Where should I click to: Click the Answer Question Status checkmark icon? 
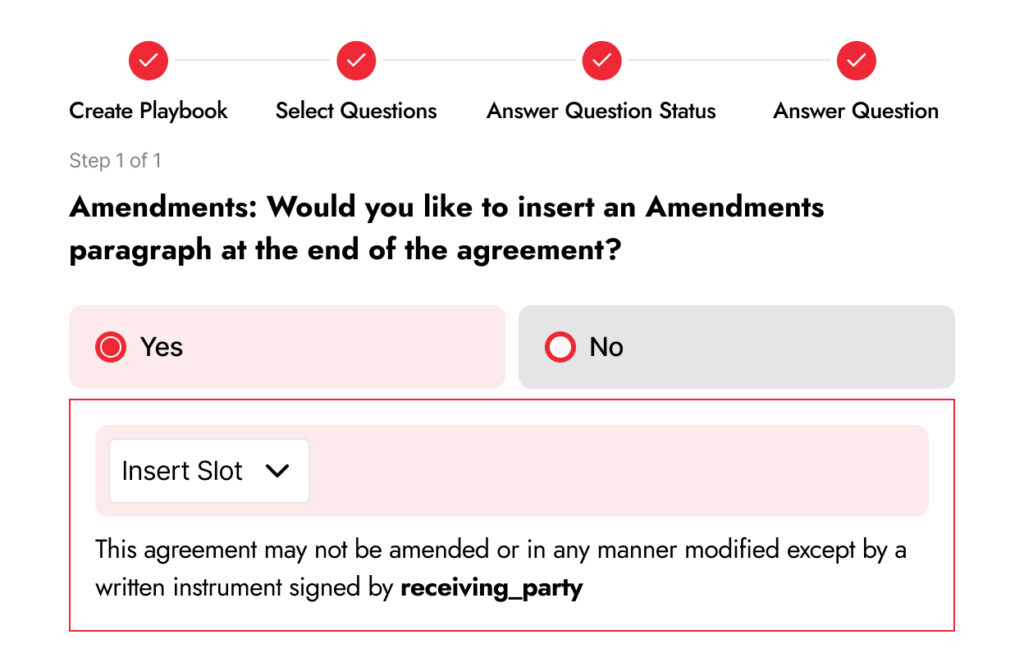tap(601, 61)
